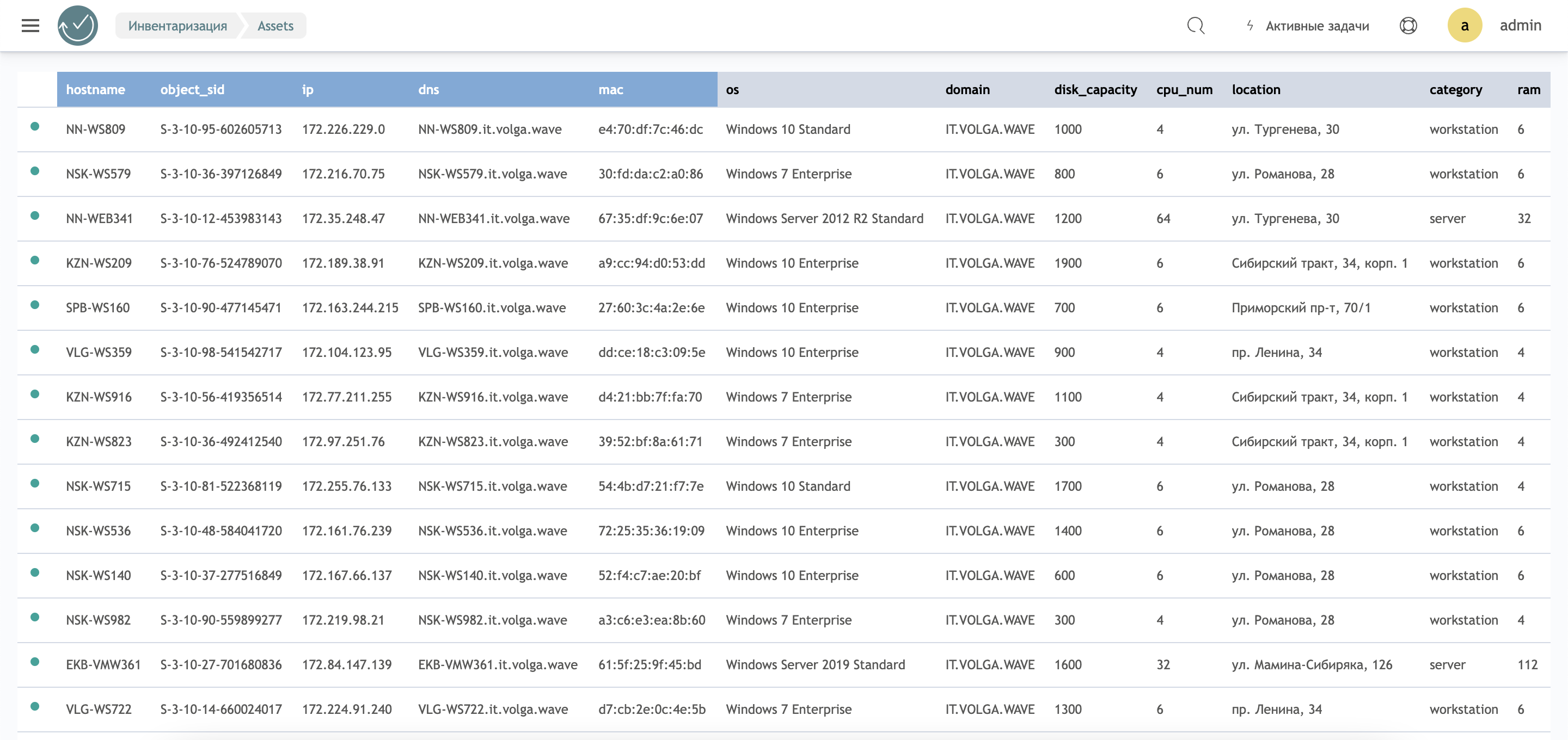Open the admin user menu

click(1520, 26)
